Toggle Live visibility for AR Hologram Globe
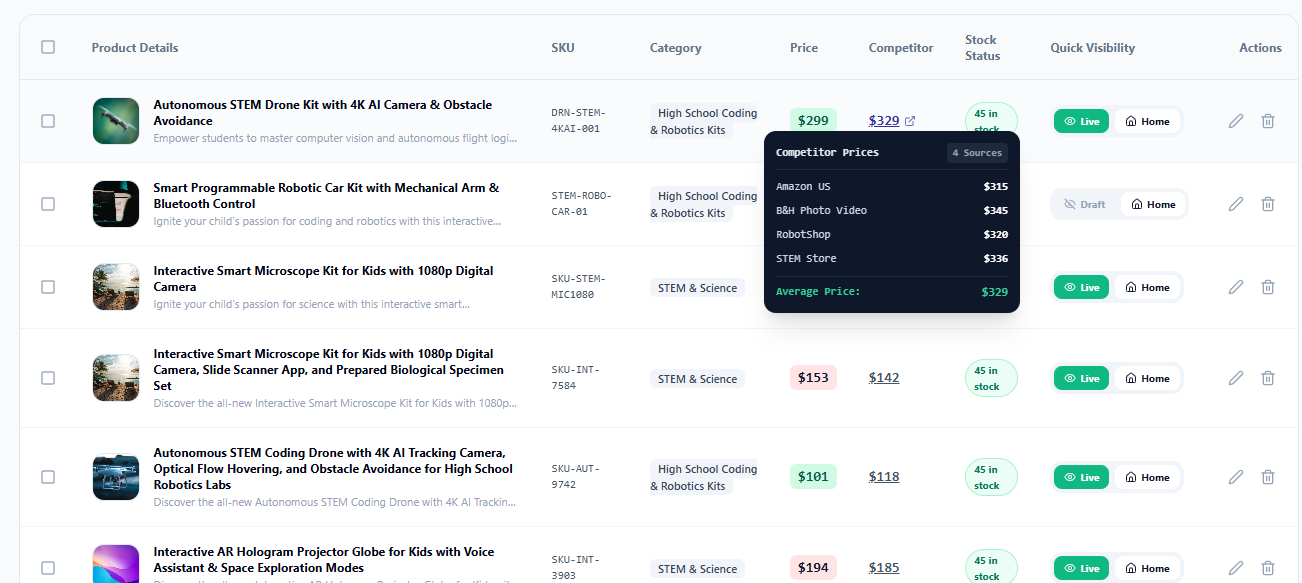This screenshot has width=1302, height=583. click(1081, 568)
